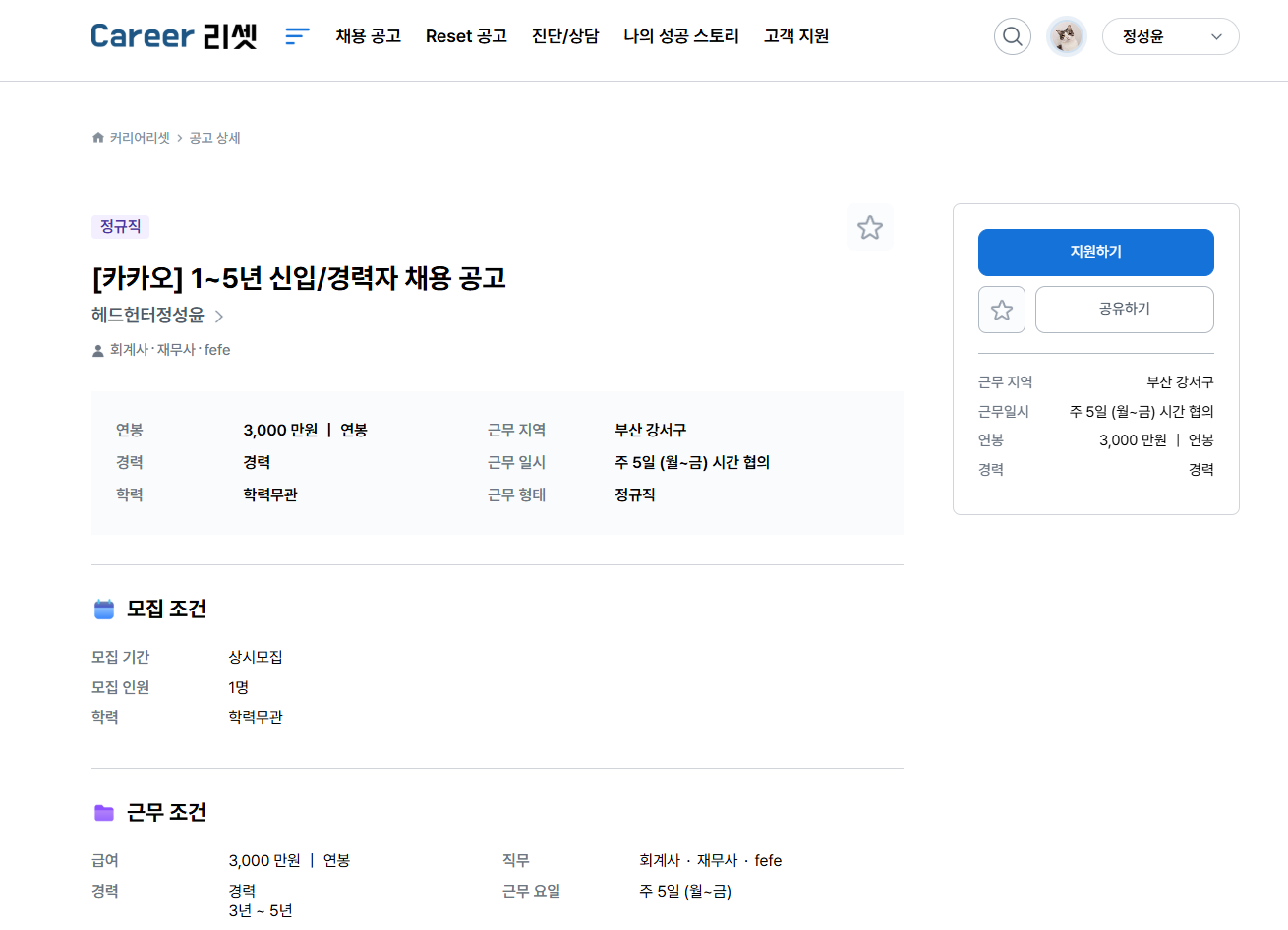Expand the 정성윤 user dropdown

(1171, 36)
